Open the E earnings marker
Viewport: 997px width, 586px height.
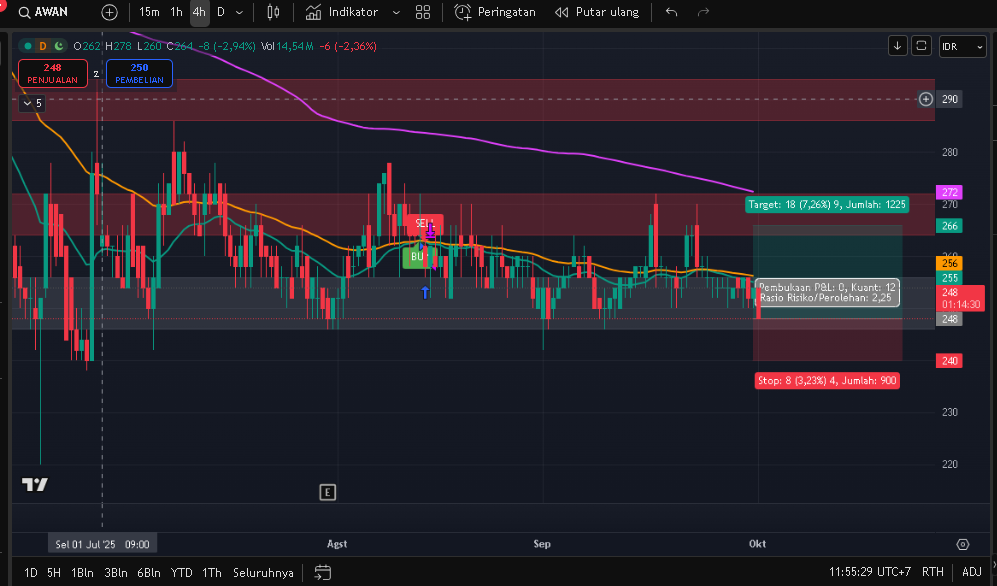point(327,492)
